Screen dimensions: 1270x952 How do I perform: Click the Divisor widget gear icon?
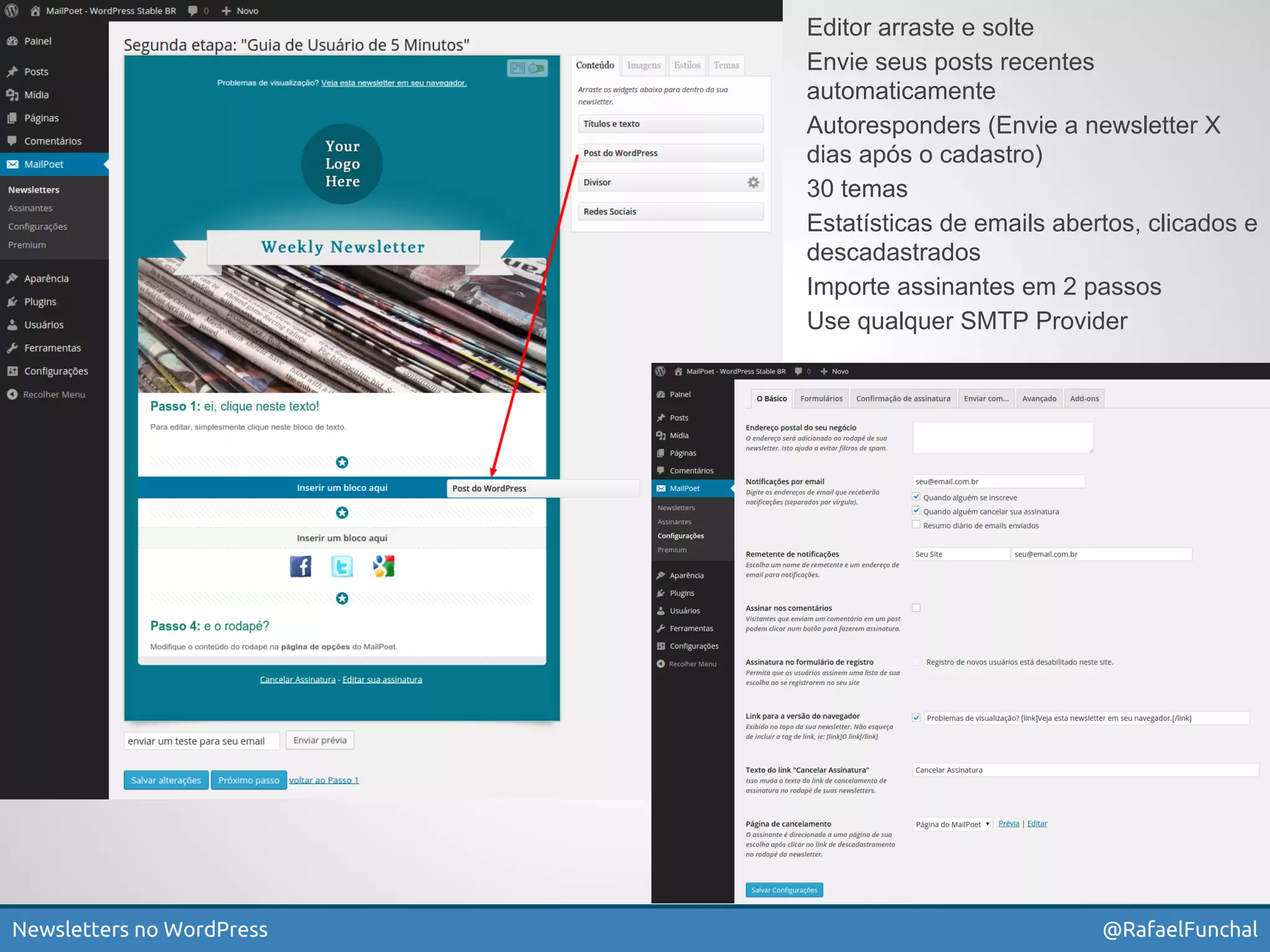coord(753,182)
